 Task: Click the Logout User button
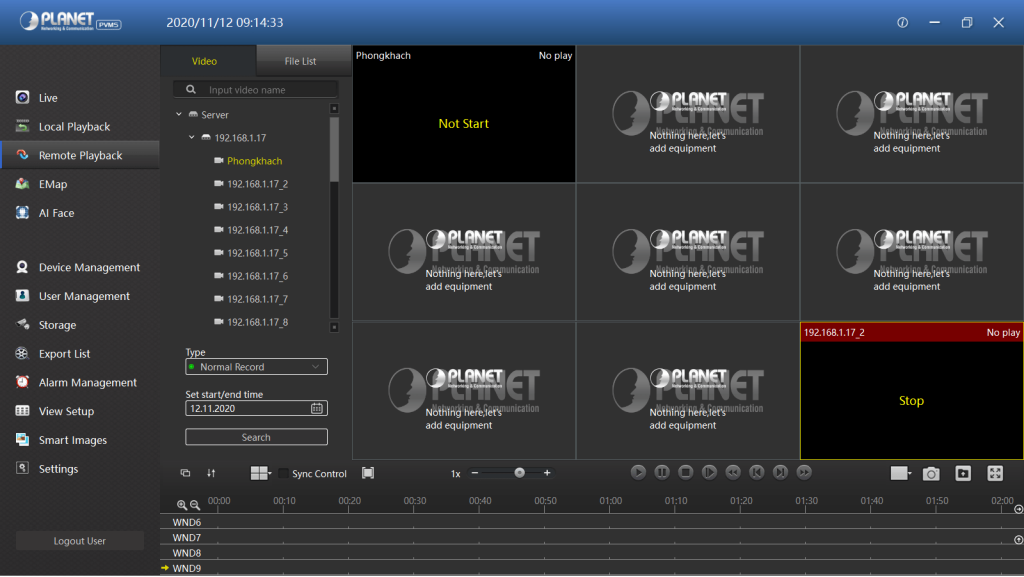click(x=80, y=541)
